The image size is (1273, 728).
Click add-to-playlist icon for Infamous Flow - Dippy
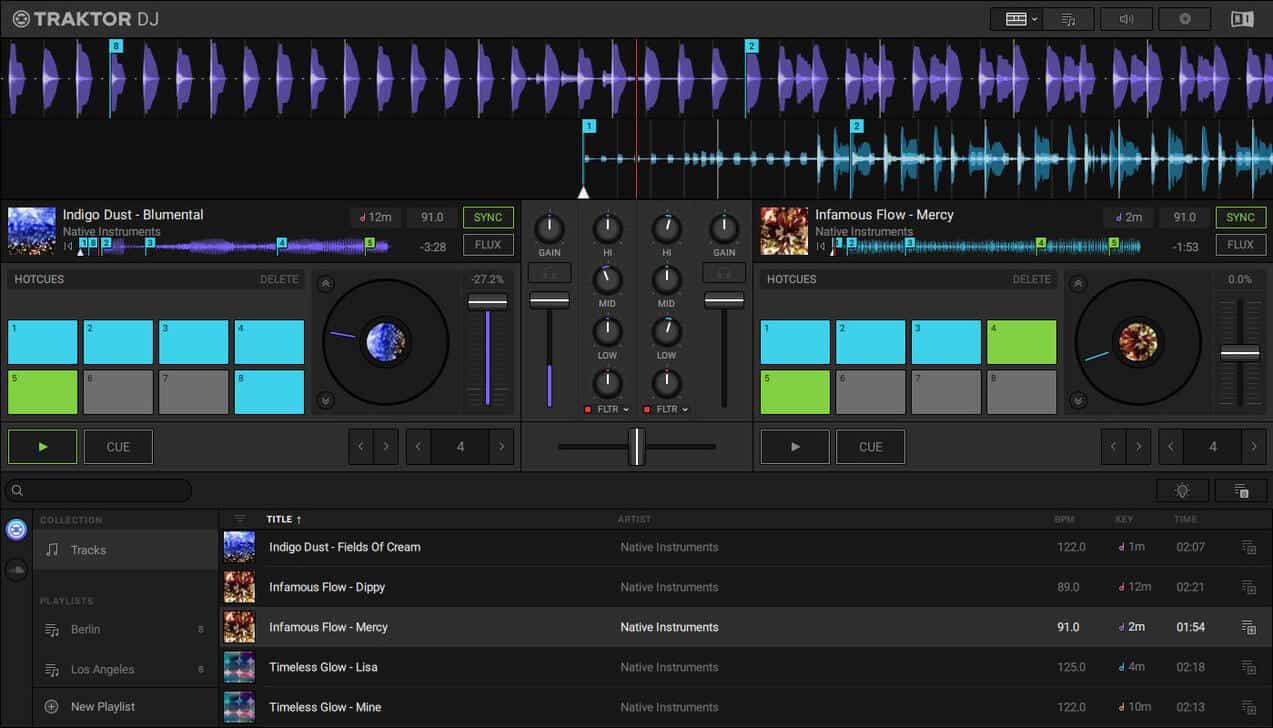pos(1248,587)
